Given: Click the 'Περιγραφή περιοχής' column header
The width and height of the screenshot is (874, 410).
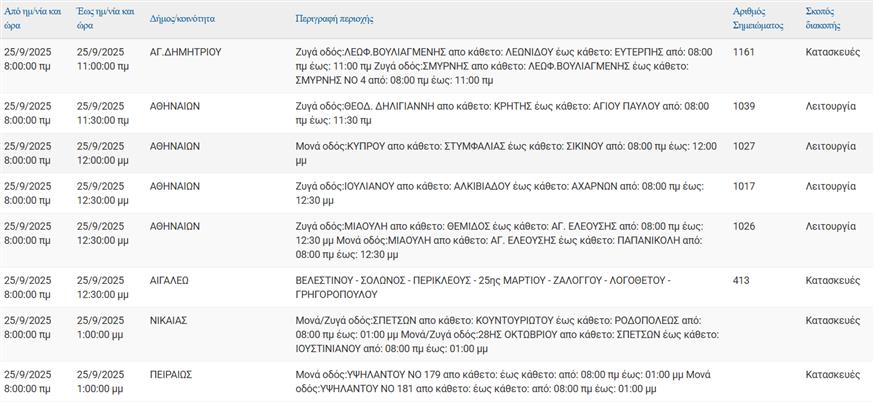Looking at the screenshot, I should coord(335,19).
